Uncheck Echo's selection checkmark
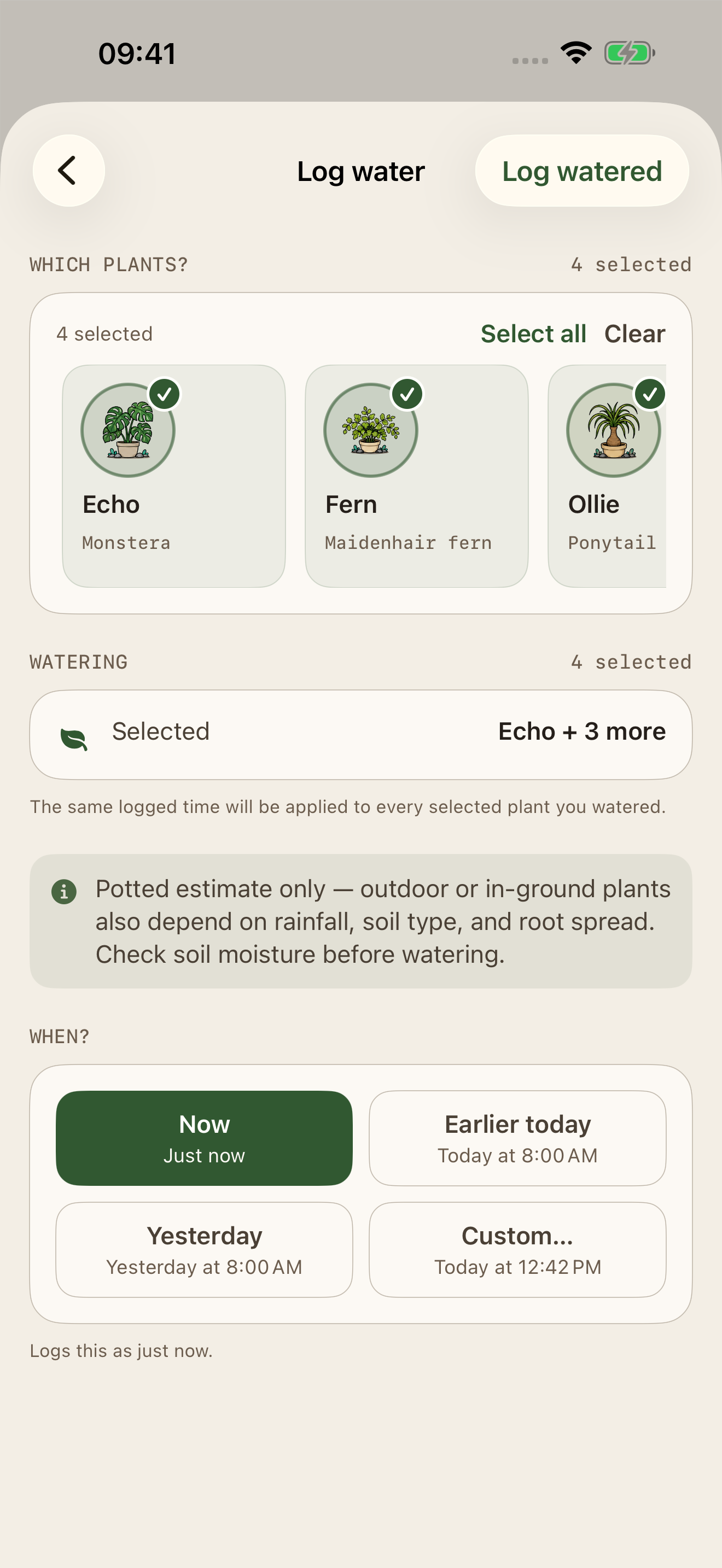The width and height of the screenshot is (722, 1568). point(165,394)
